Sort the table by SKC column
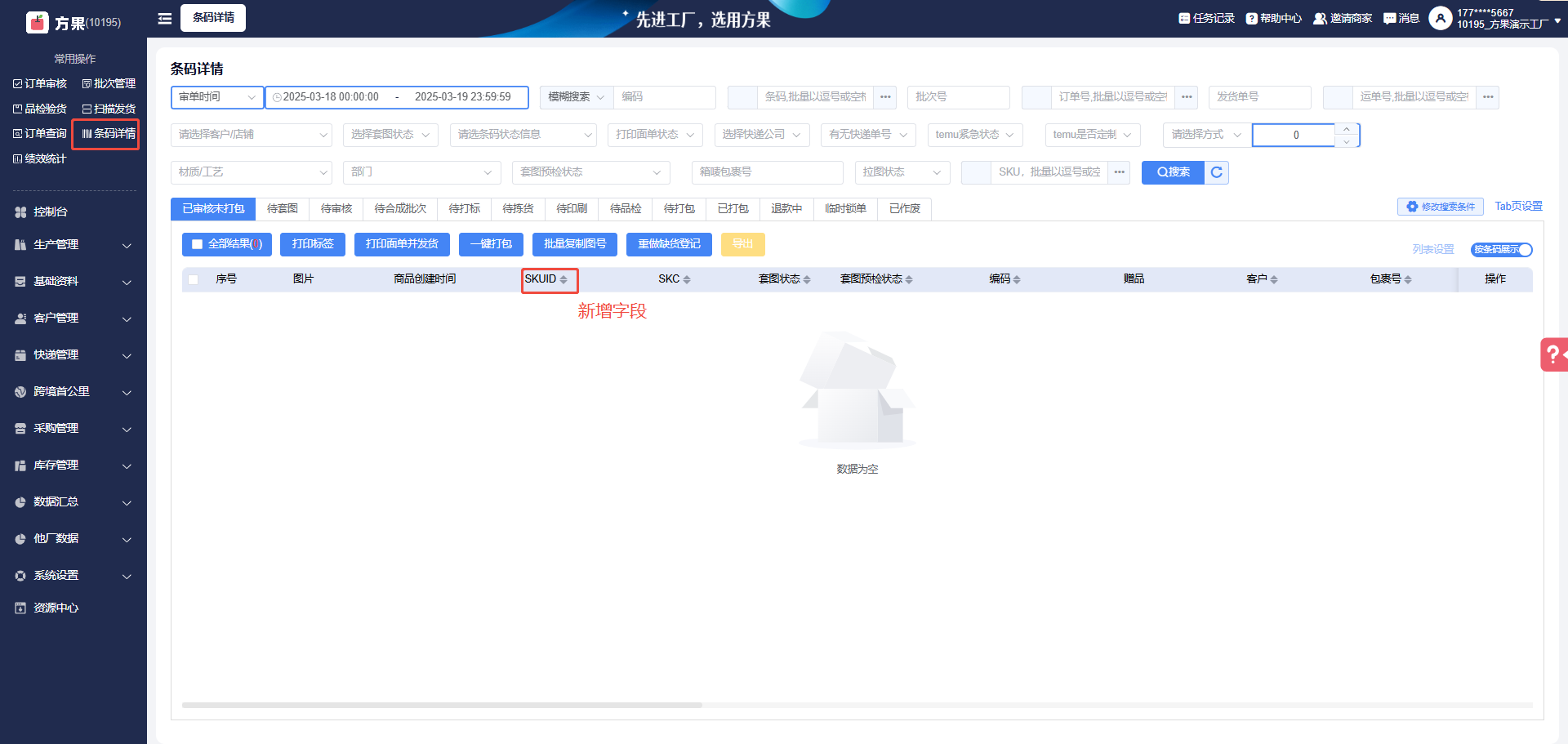Image resolution: width=1568 pixels, height=744 pixels. 687,279
